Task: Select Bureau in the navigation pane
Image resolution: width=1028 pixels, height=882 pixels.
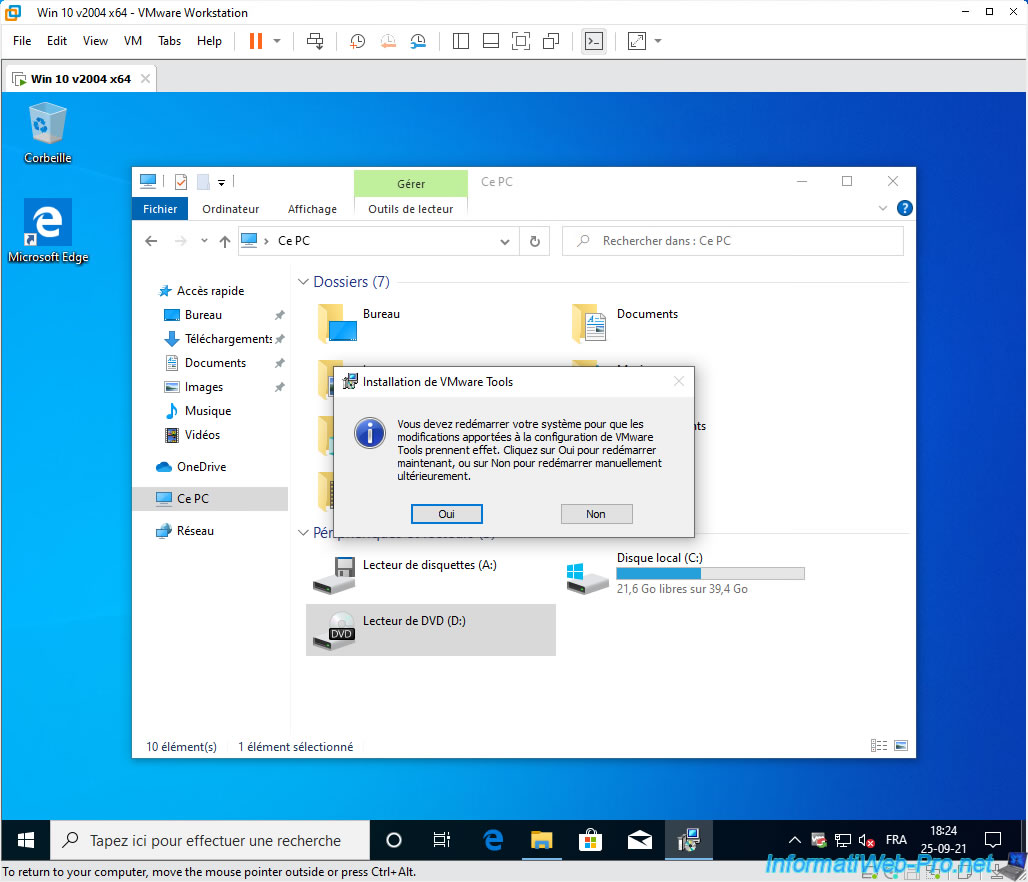Action: pos(203,315)
